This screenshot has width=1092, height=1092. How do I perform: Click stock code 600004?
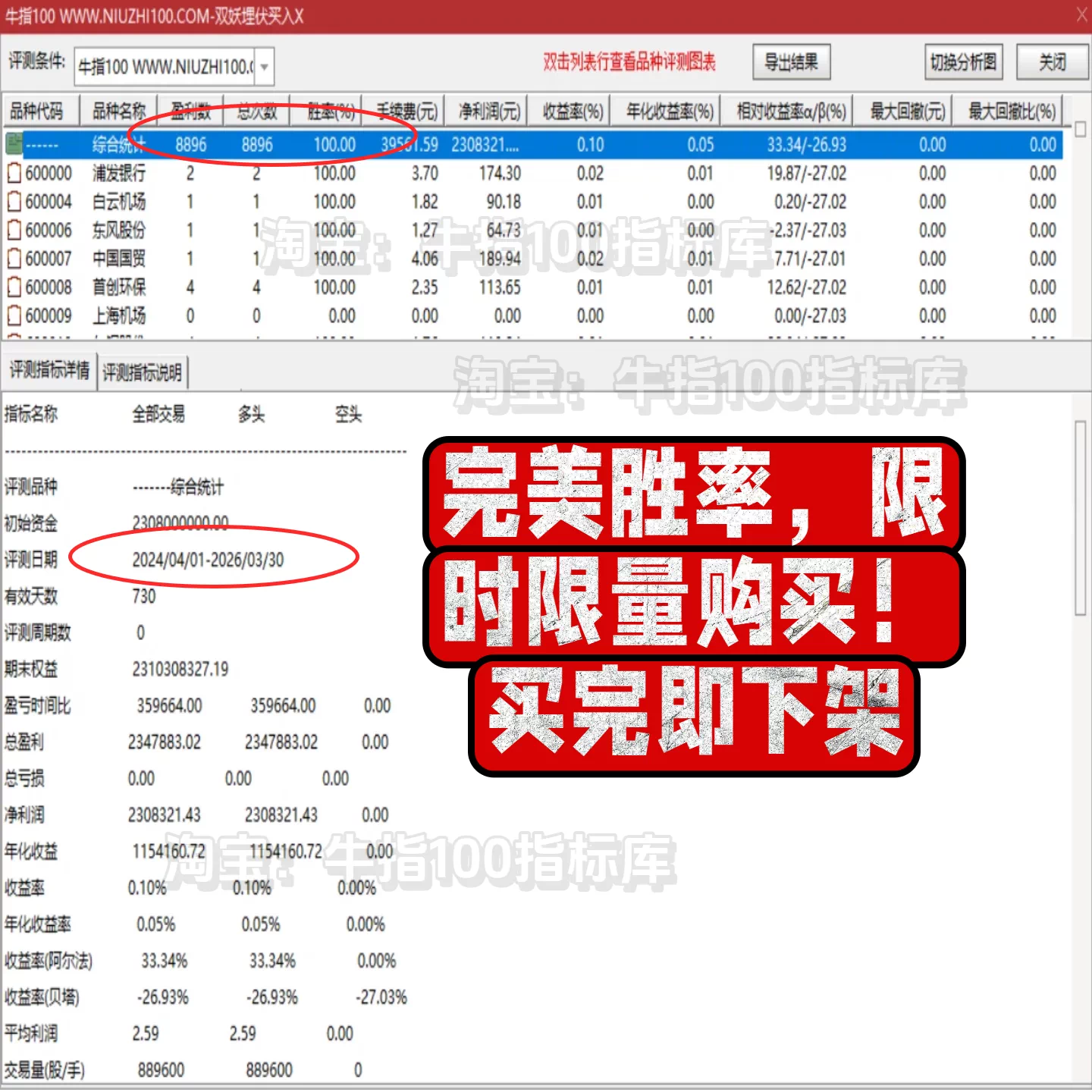(49, 202)
